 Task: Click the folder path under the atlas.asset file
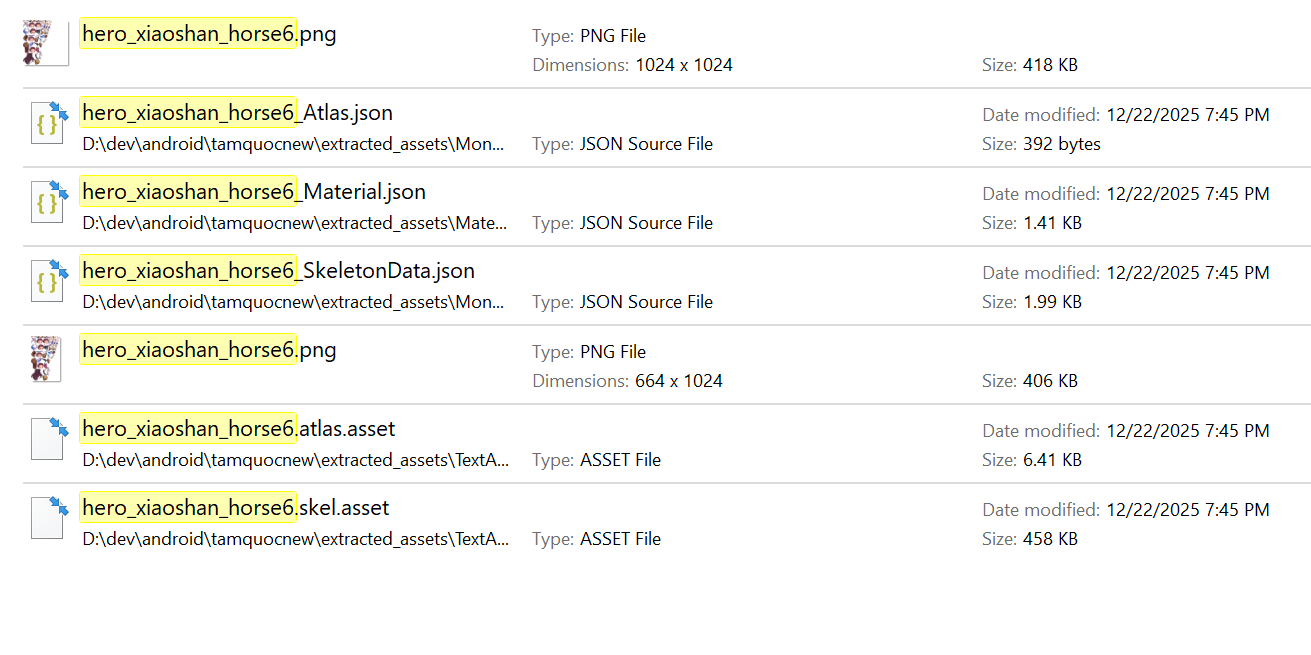coord(295,460)
